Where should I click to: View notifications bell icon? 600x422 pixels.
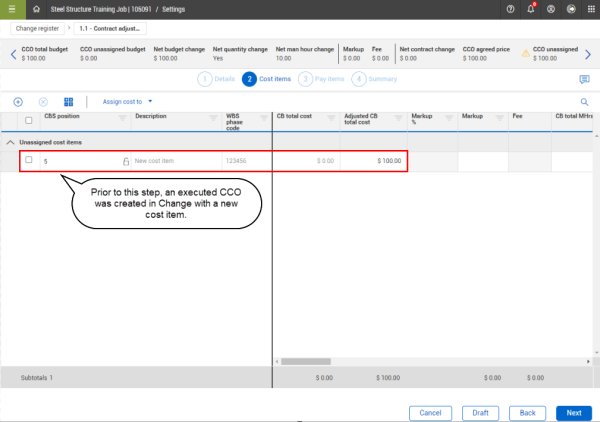531,9
